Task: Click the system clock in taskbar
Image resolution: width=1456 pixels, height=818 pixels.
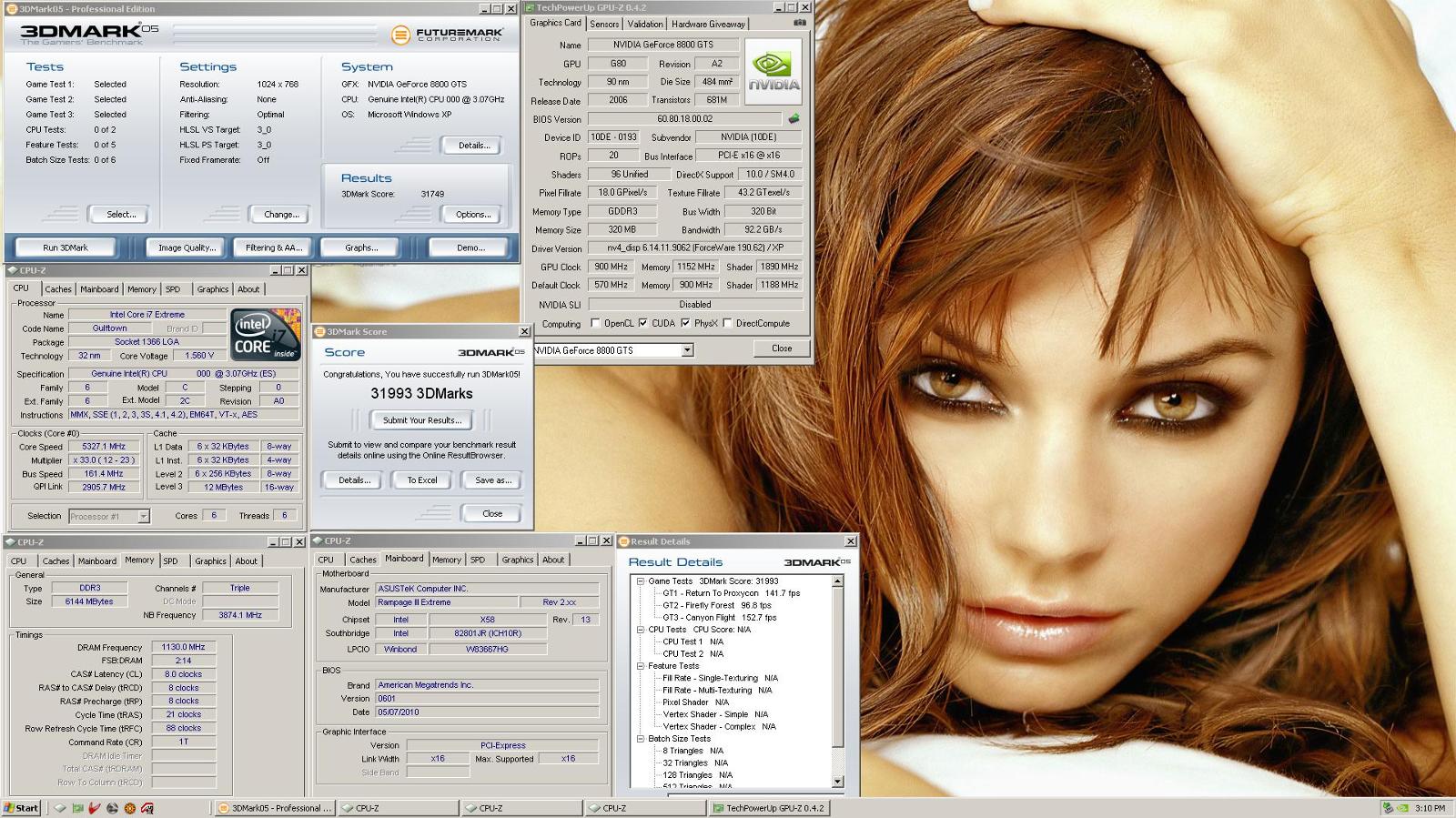Action: pos(1431,808)
